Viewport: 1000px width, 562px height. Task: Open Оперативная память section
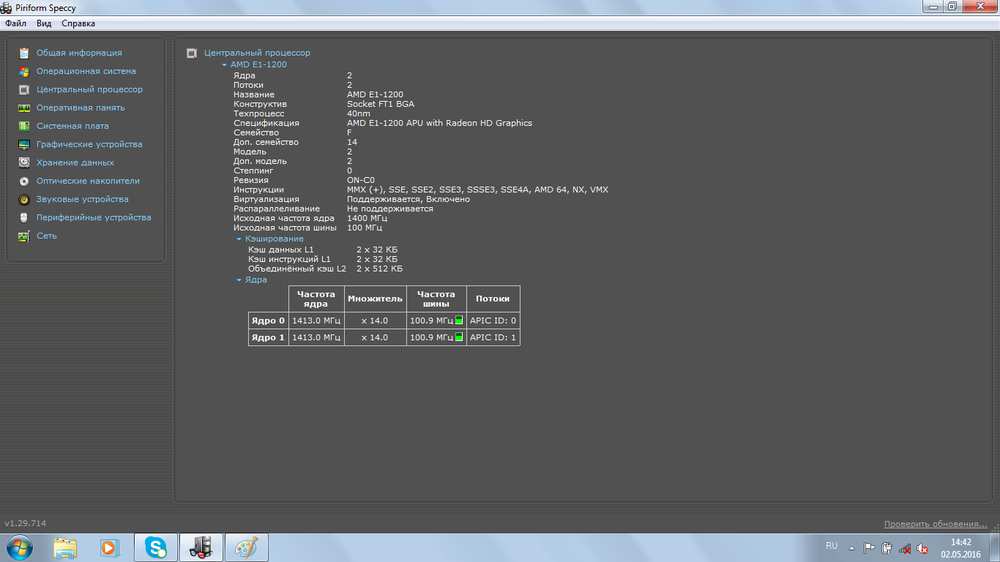tap(80, 108)
